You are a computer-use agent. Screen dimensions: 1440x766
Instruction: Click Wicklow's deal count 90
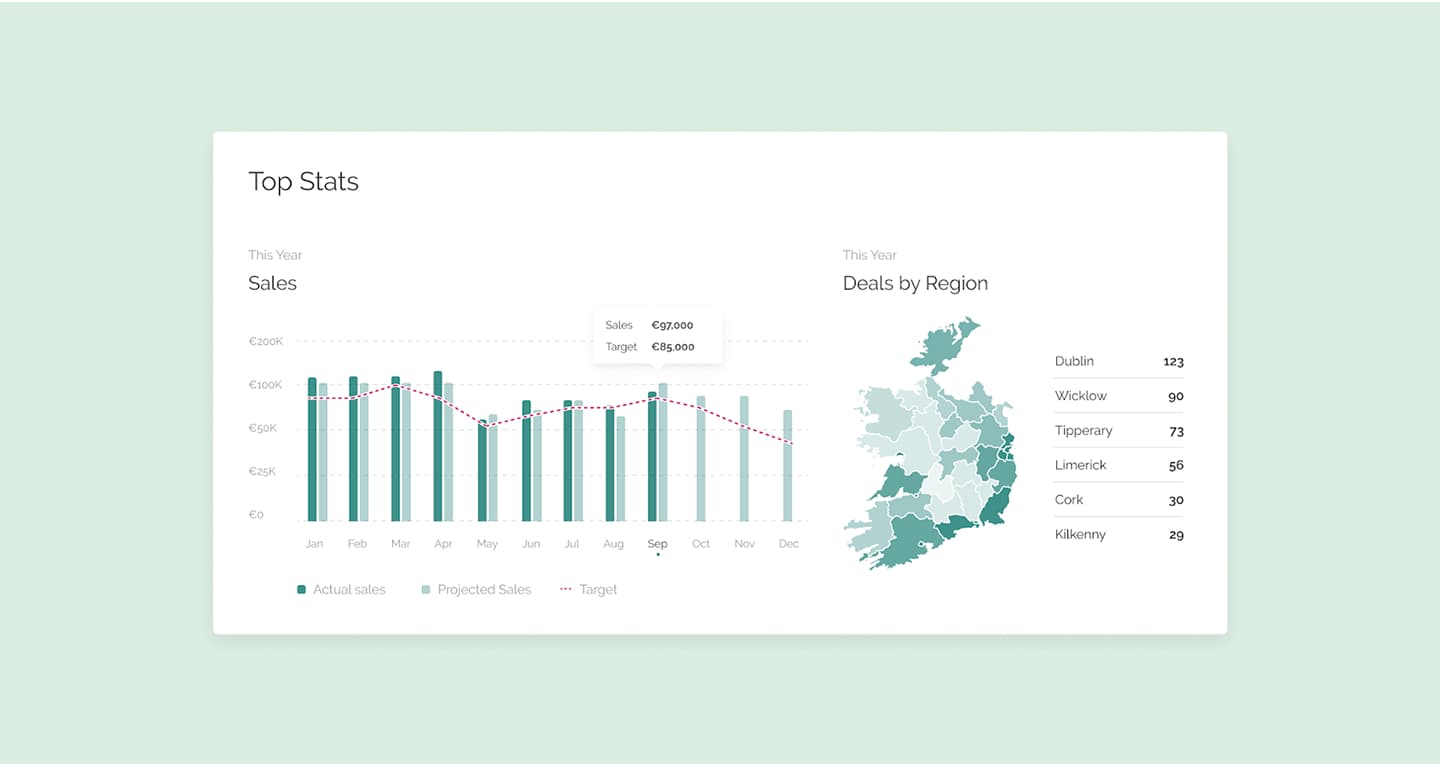(x=1175, y=396)
